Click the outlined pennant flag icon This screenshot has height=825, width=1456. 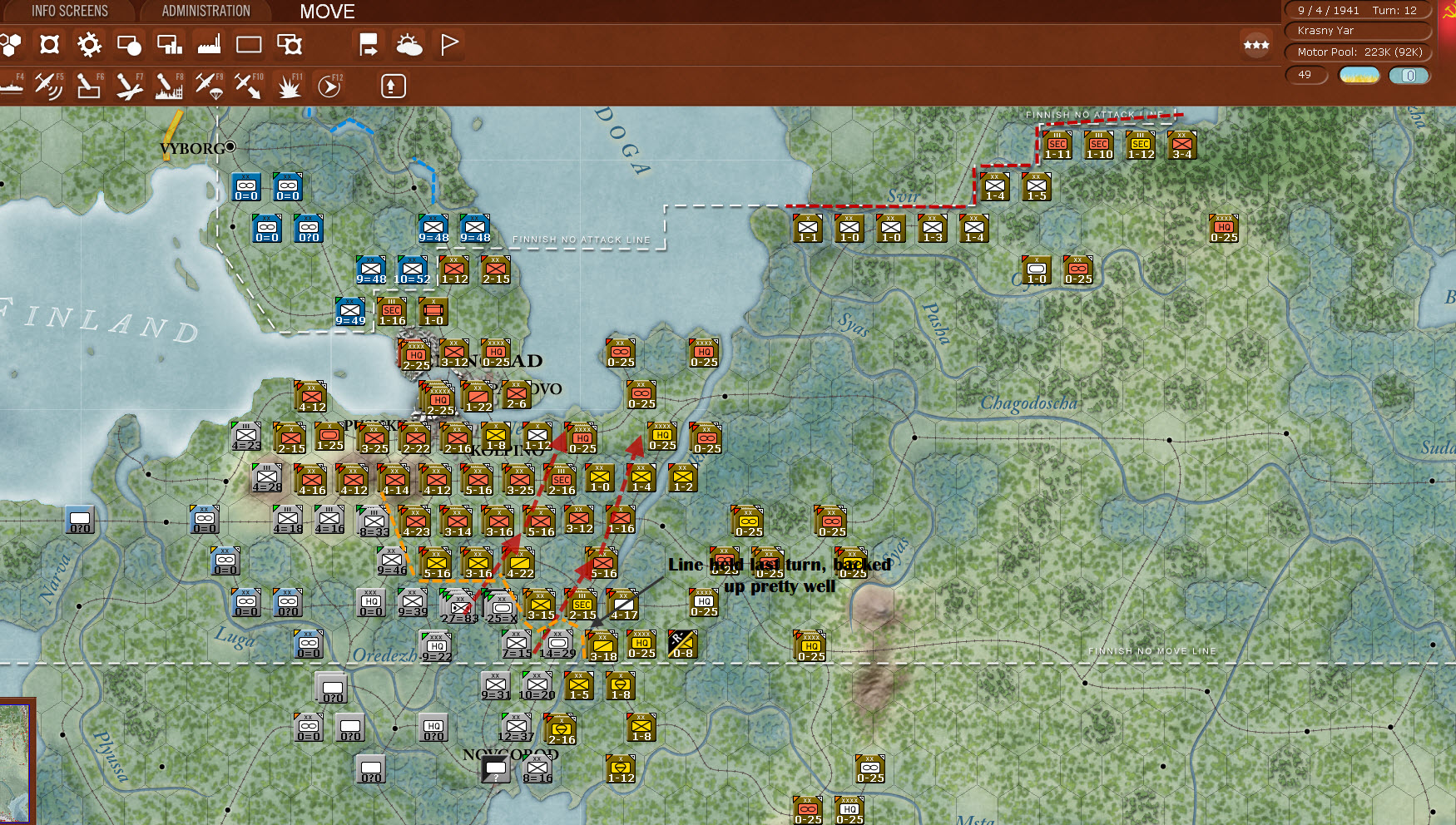pos(448,44)
